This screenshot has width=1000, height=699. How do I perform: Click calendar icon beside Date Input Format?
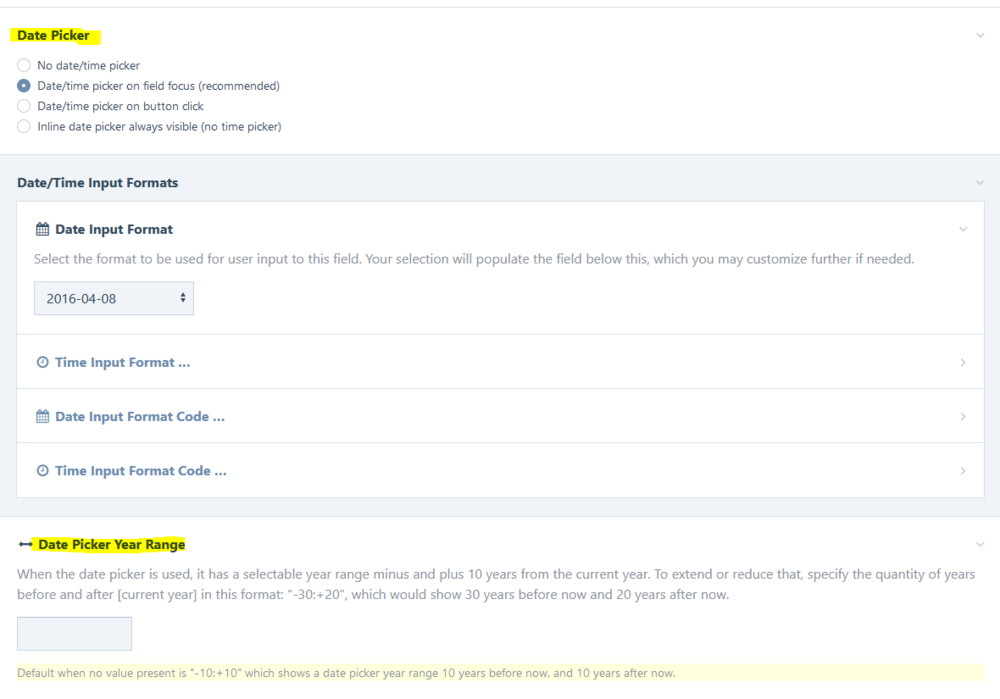click(42, 229)
